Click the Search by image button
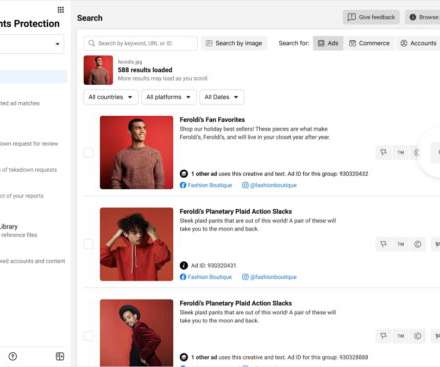 coord(234,43)
